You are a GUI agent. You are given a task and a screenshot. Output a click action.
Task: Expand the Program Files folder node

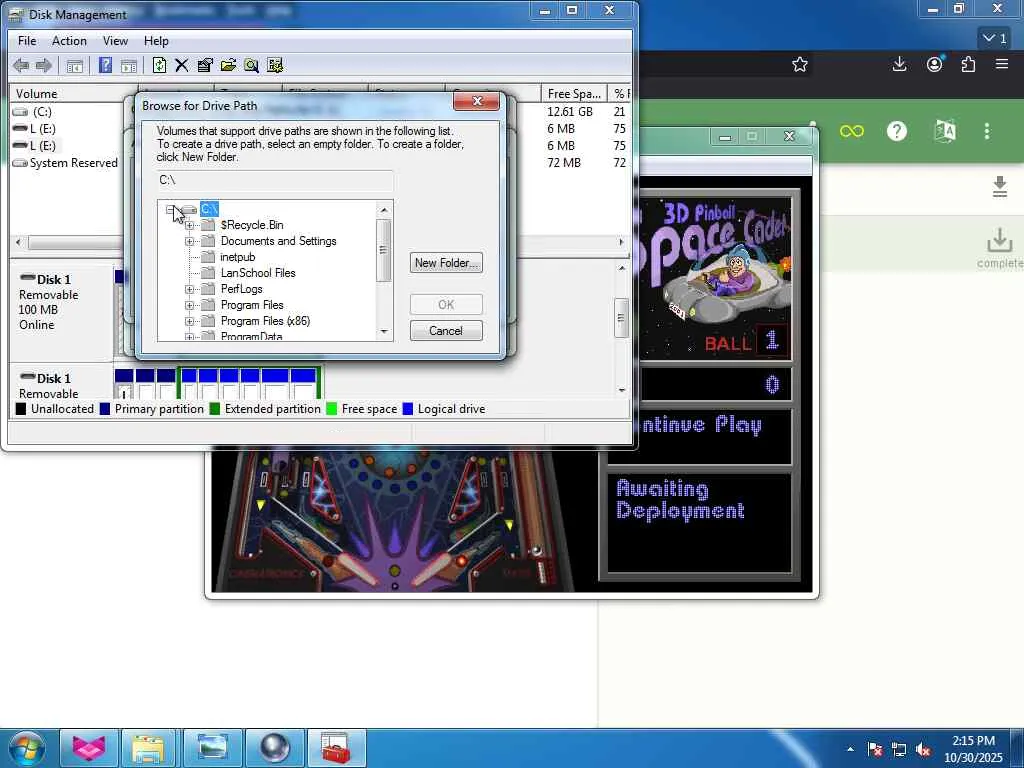tap(189, 306)
